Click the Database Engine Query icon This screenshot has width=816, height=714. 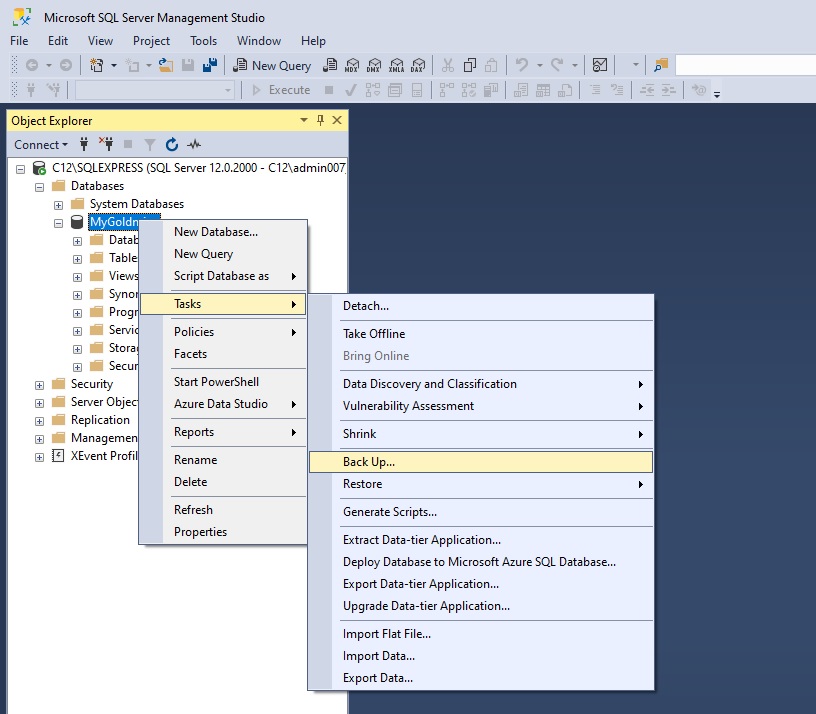(x=330, y=66)
